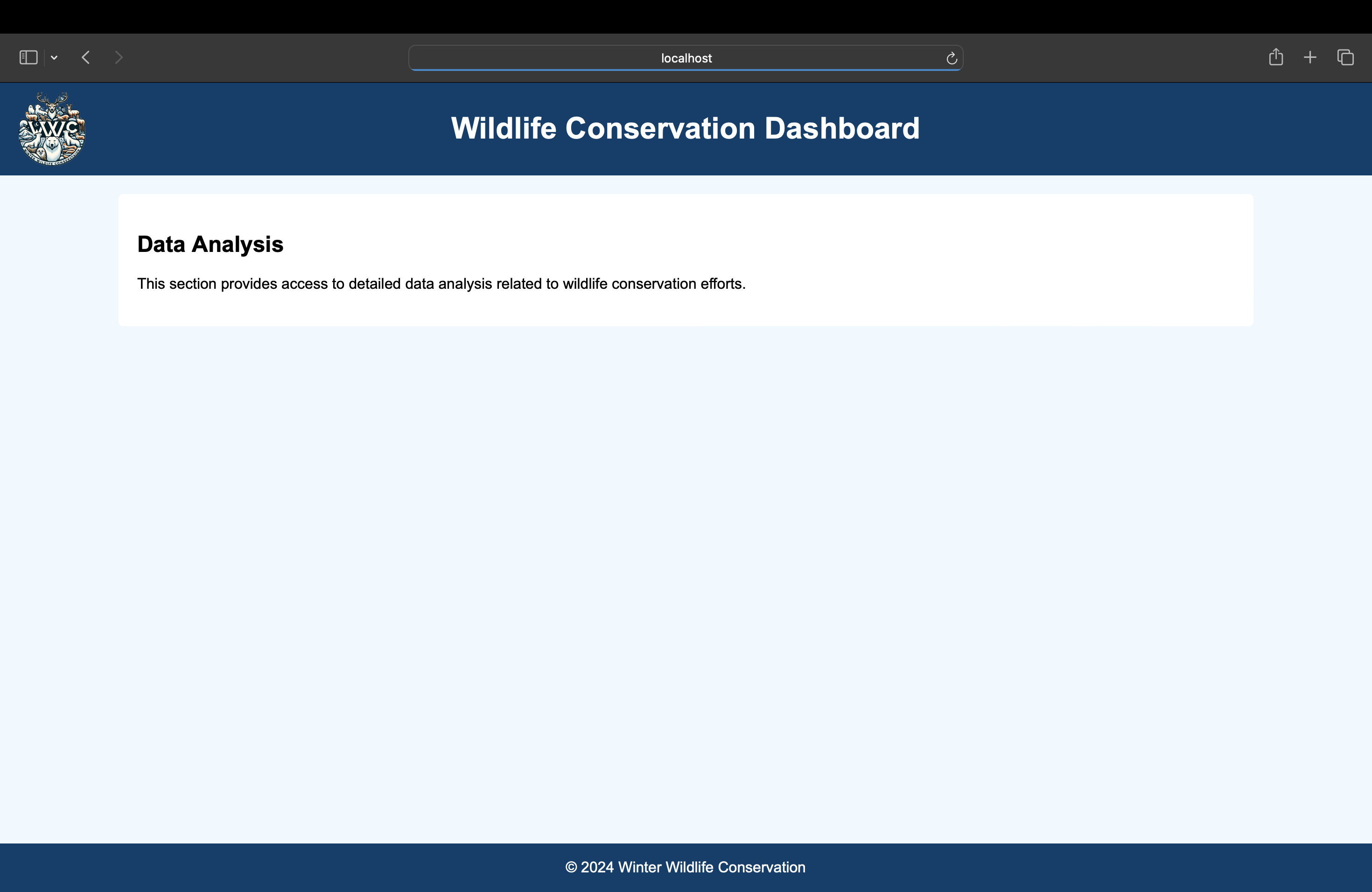Navigate back with the back arrow
This screenshot has width=1372, height=892.
click(x=85, y=57)
